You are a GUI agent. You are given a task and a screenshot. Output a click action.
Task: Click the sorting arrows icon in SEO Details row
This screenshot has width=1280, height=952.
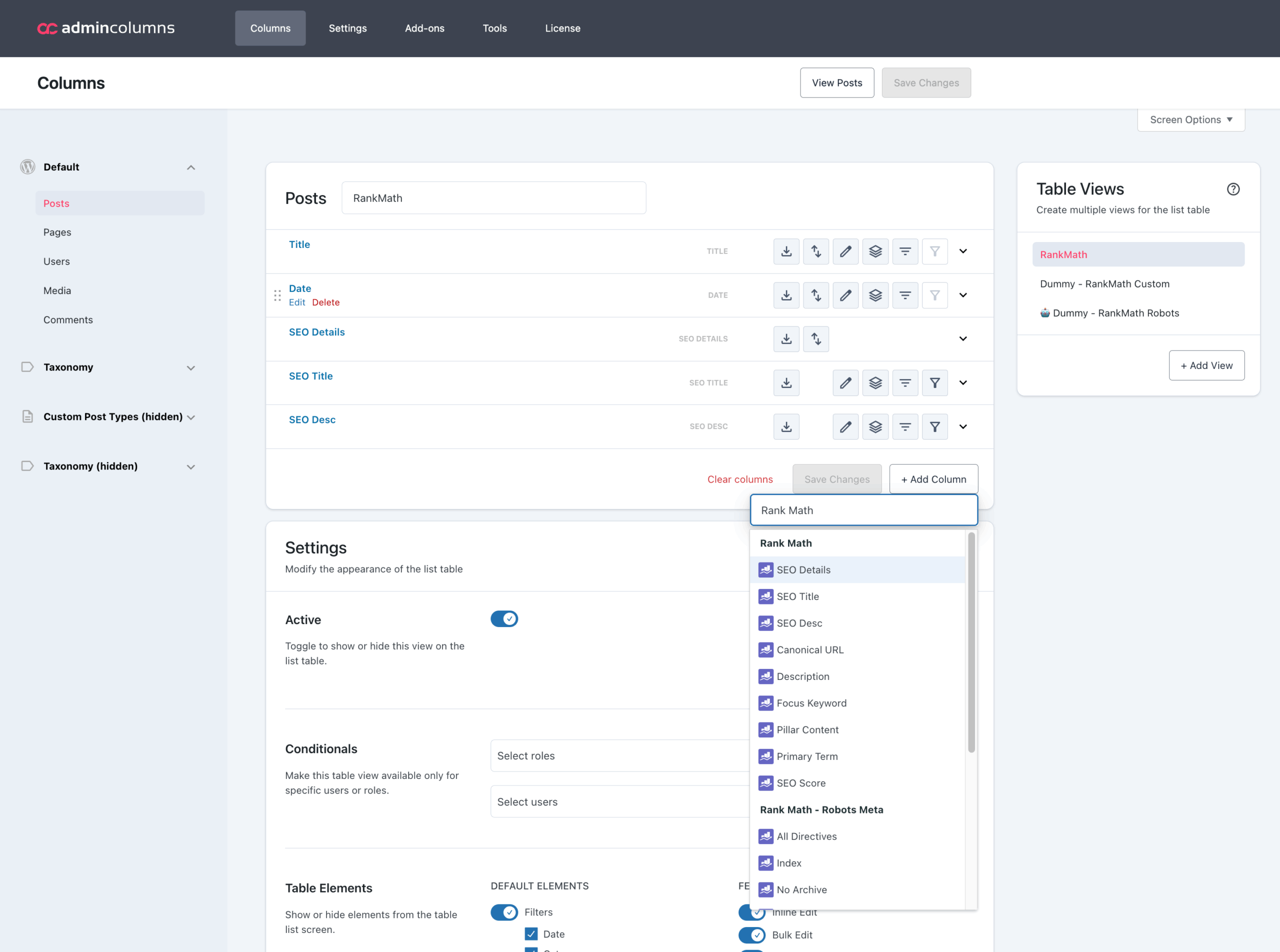coord(816,339)
